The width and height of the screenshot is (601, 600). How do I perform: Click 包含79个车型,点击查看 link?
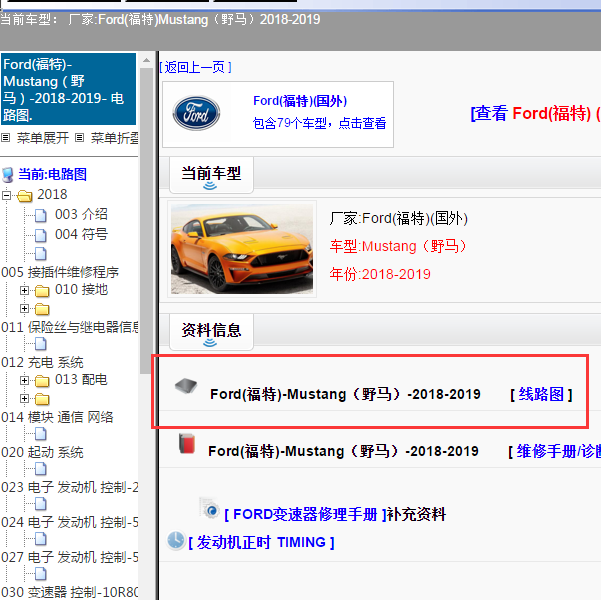tap(319, 123)
